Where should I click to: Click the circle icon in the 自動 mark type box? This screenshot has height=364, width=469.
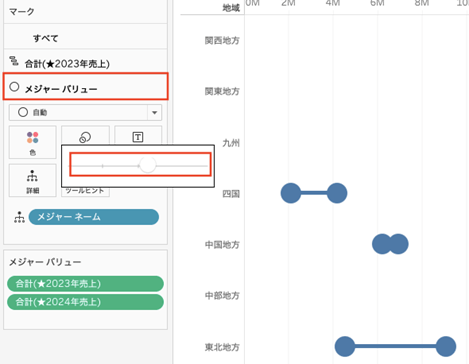23,112
